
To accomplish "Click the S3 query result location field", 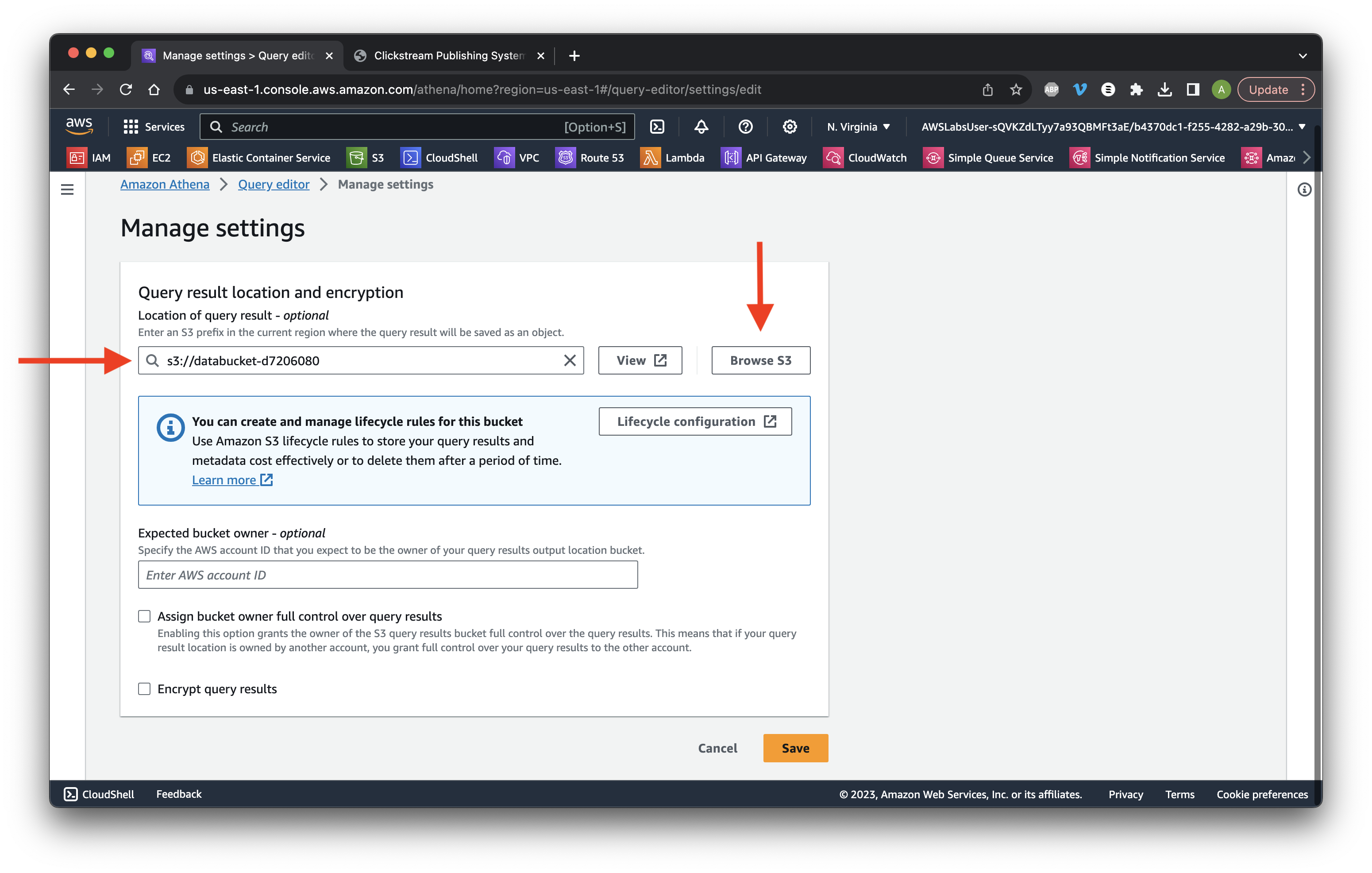I will coord(361,360).
